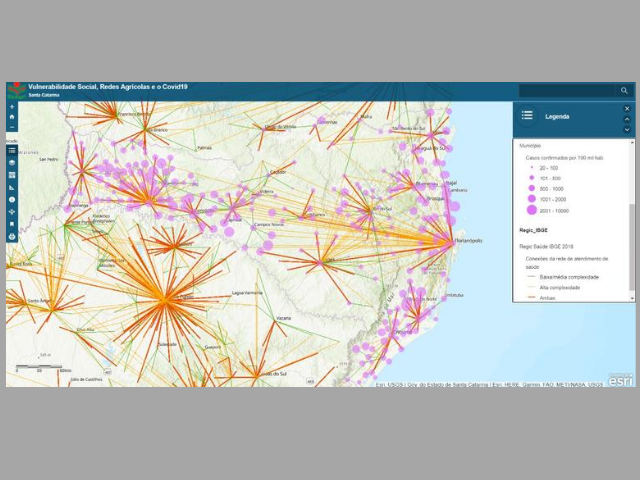The image size is (640, 480).
Task: Collapse Legenda panel with up chevron
Action: point(627,119)
